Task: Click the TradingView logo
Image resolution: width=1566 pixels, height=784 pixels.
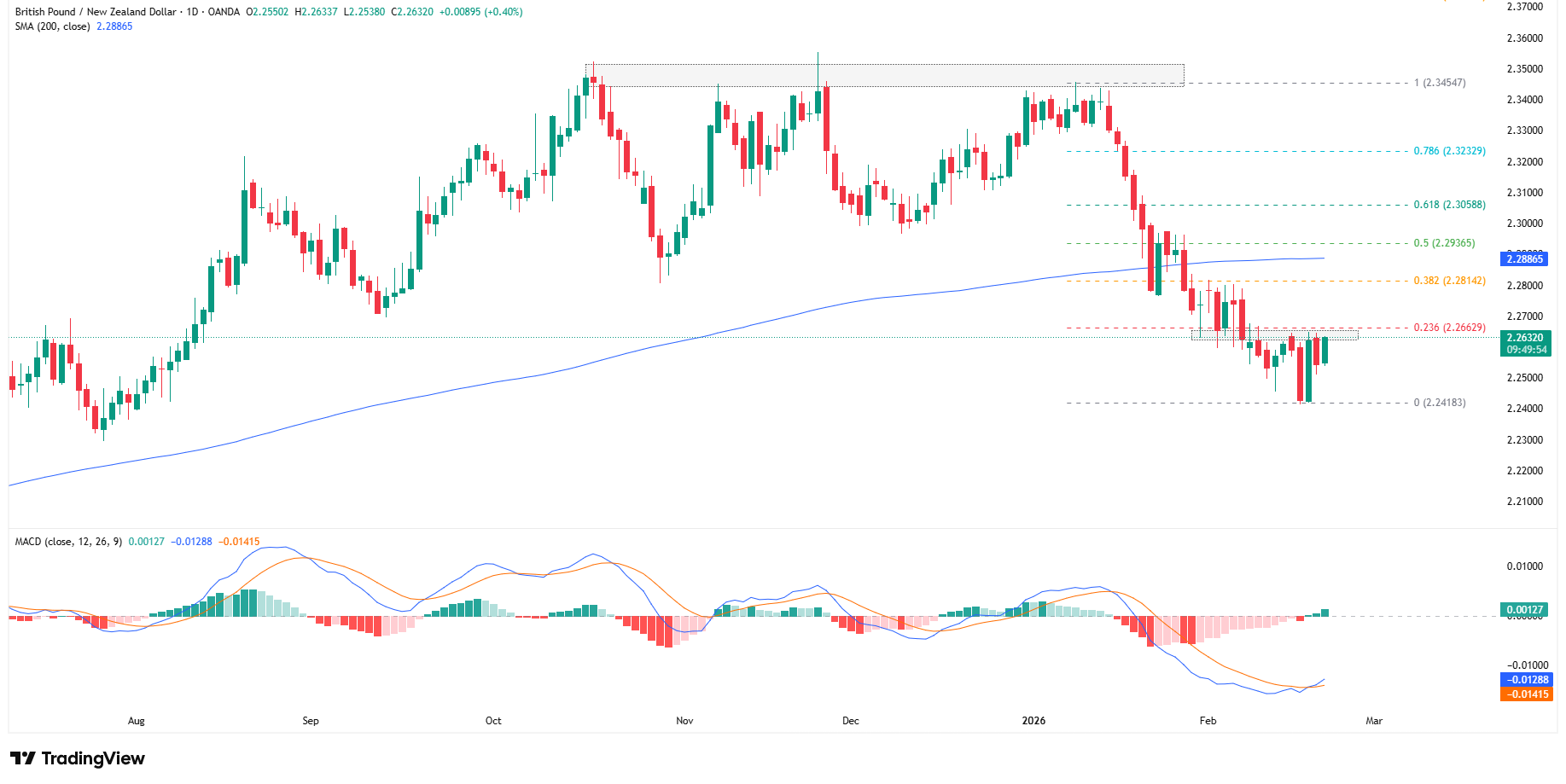Action: (78, 758)
